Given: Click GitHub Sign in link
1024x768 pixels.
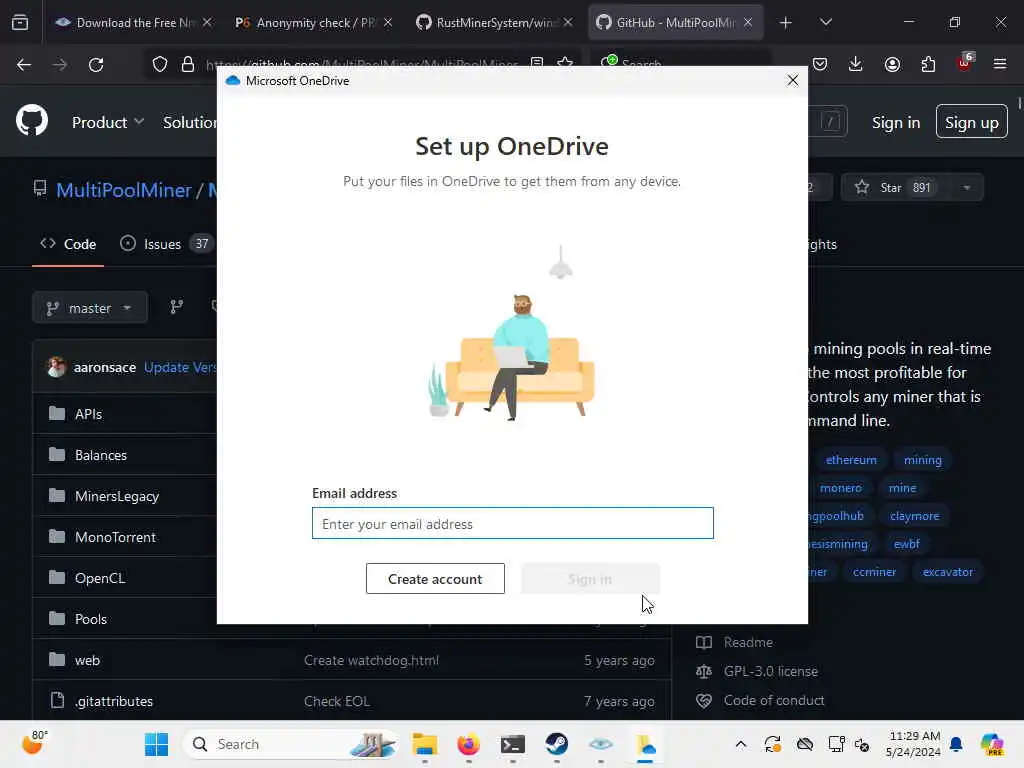Looking at the screenshot, I should point(896,123).
